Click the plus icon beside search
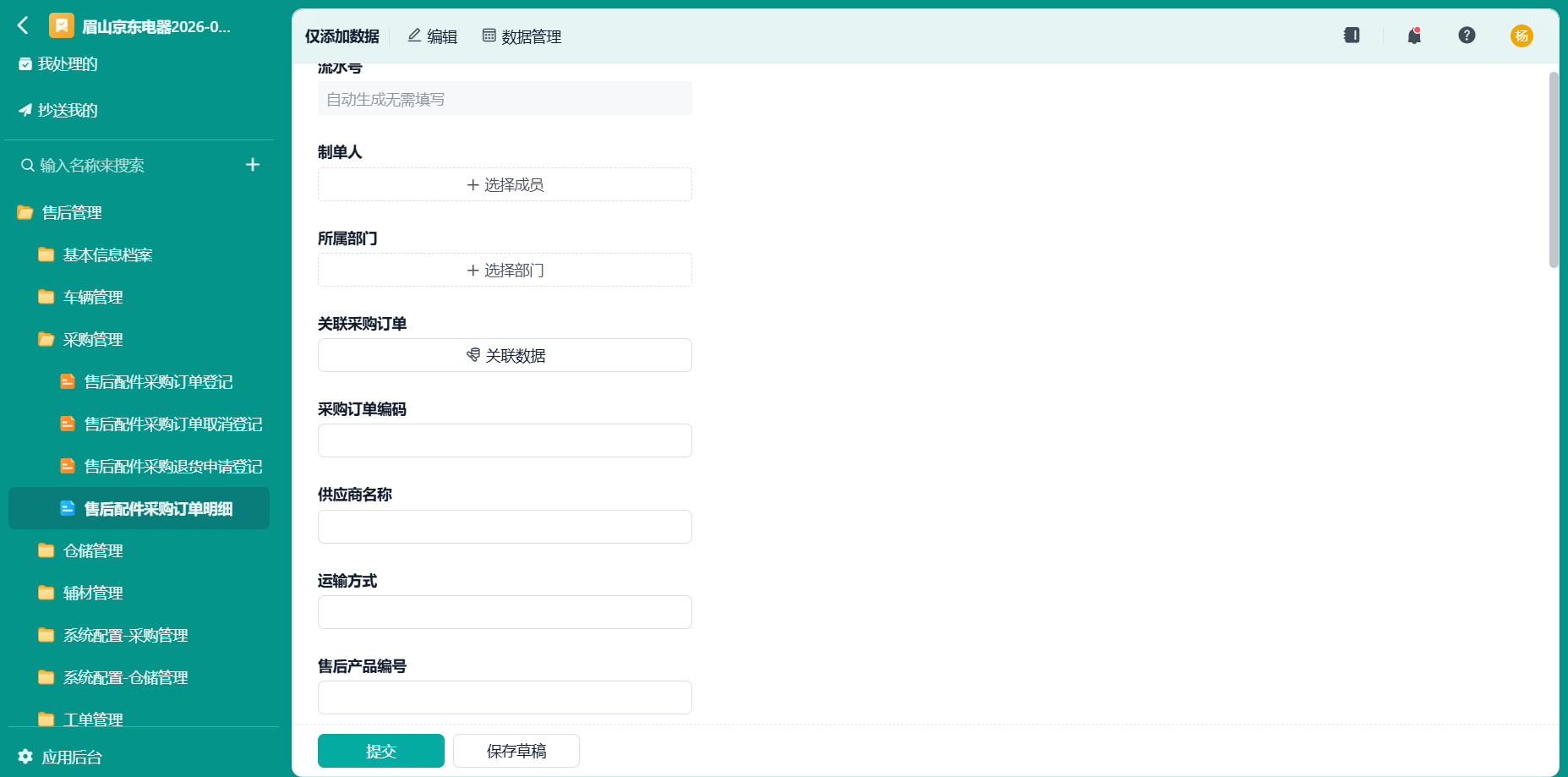1568x777 pixels. [253, 165]
